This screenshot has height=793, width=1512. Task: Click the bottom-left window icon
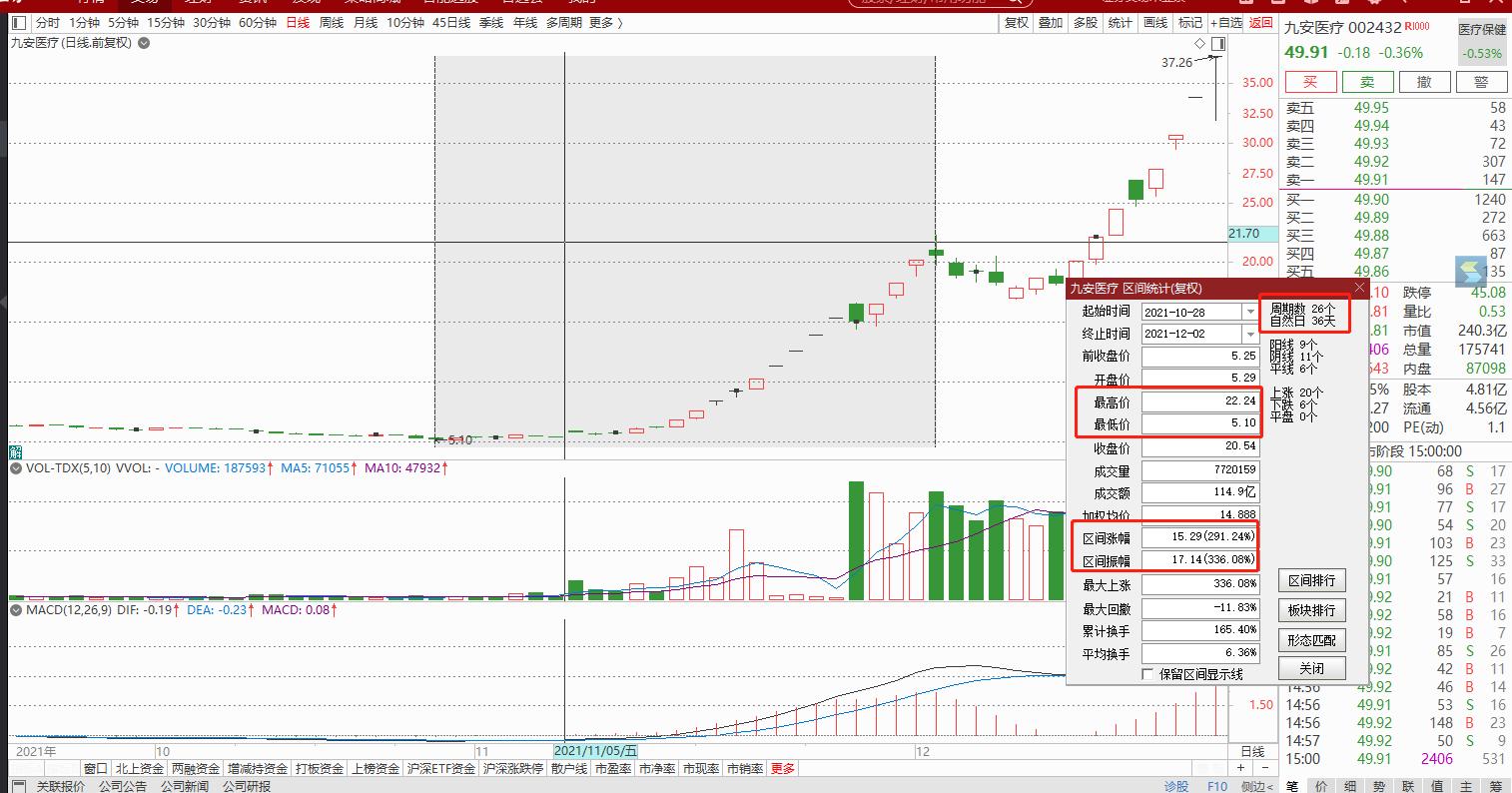[17, 786]
